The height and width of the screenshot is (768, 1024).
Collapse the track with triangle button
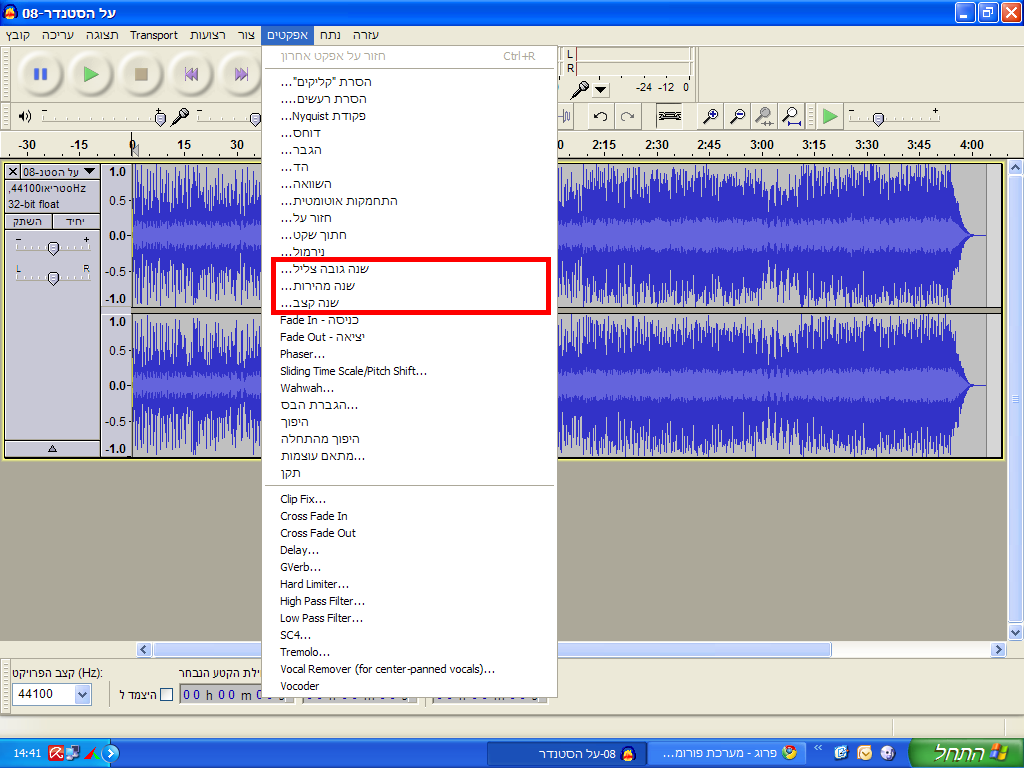pyautogui.click(x=52, y=449)
